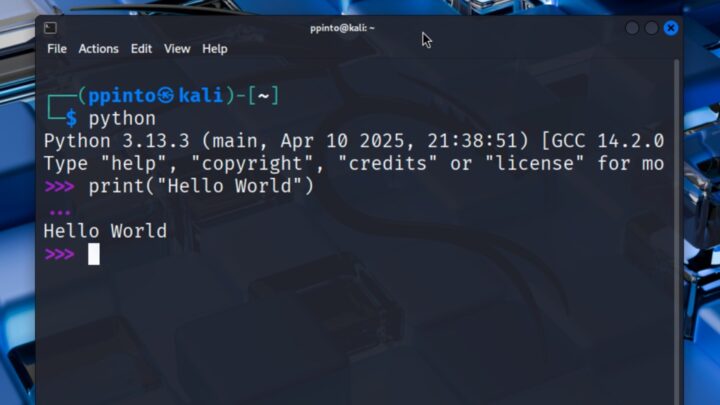The width and height of the screenshot is (720, 405).
Task: Click the Kali symbol in the shell prompt
Action: point(166,96)
